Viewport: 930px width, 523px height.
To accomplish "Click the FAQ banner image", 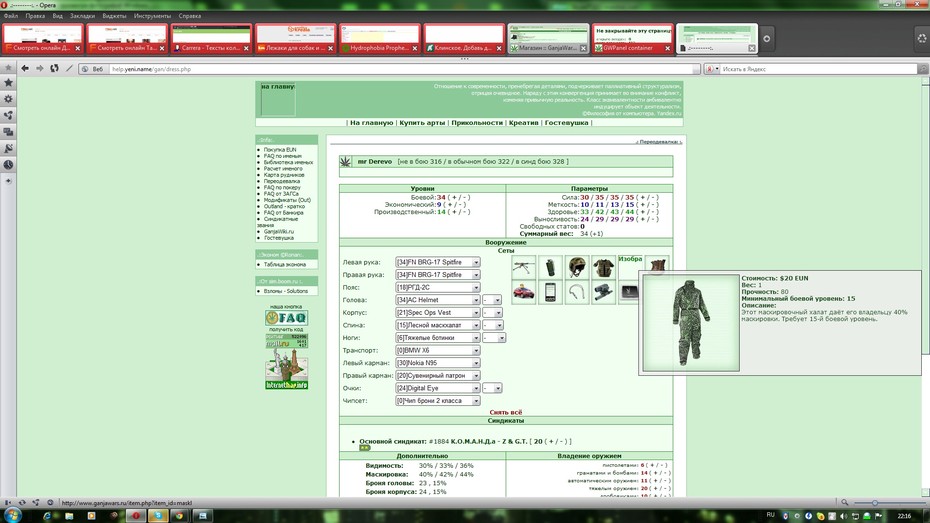I will pyautogui.click(x=286, y=318).
